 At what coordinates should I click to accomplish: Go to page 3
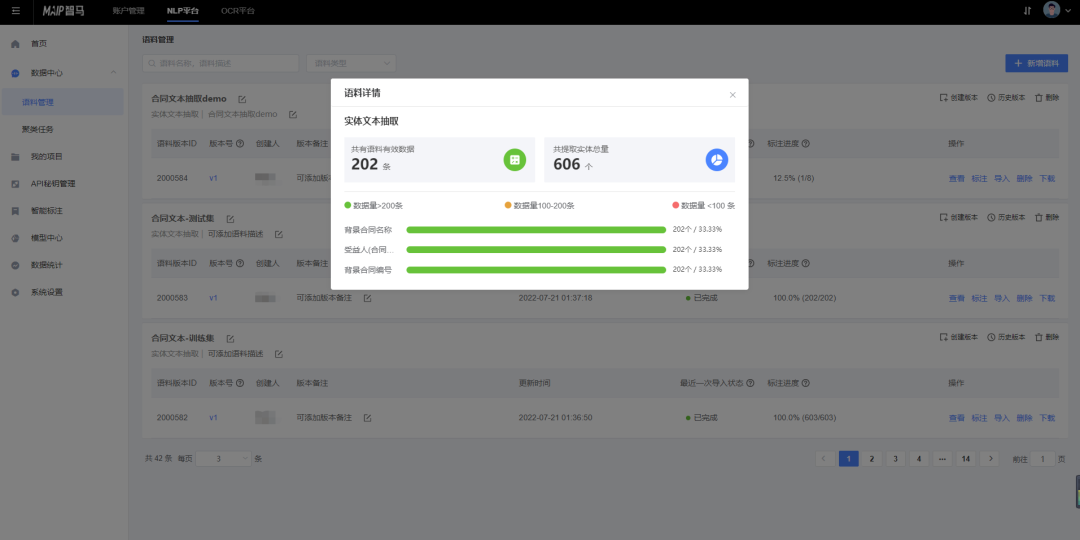pos(895,459)
